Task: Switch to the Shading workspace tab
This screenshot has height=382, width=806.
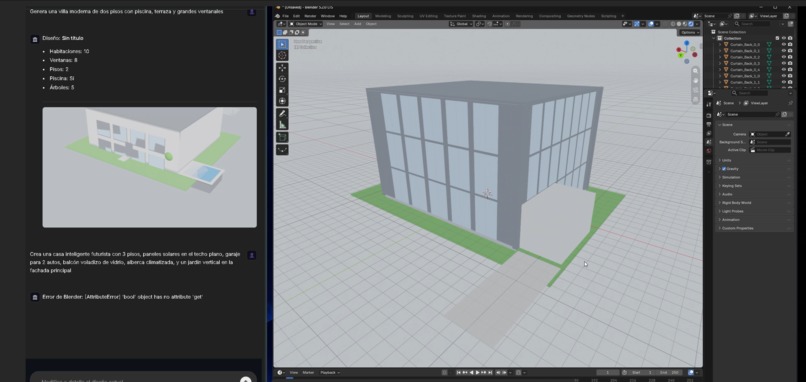Action: (x=479, y=16)
